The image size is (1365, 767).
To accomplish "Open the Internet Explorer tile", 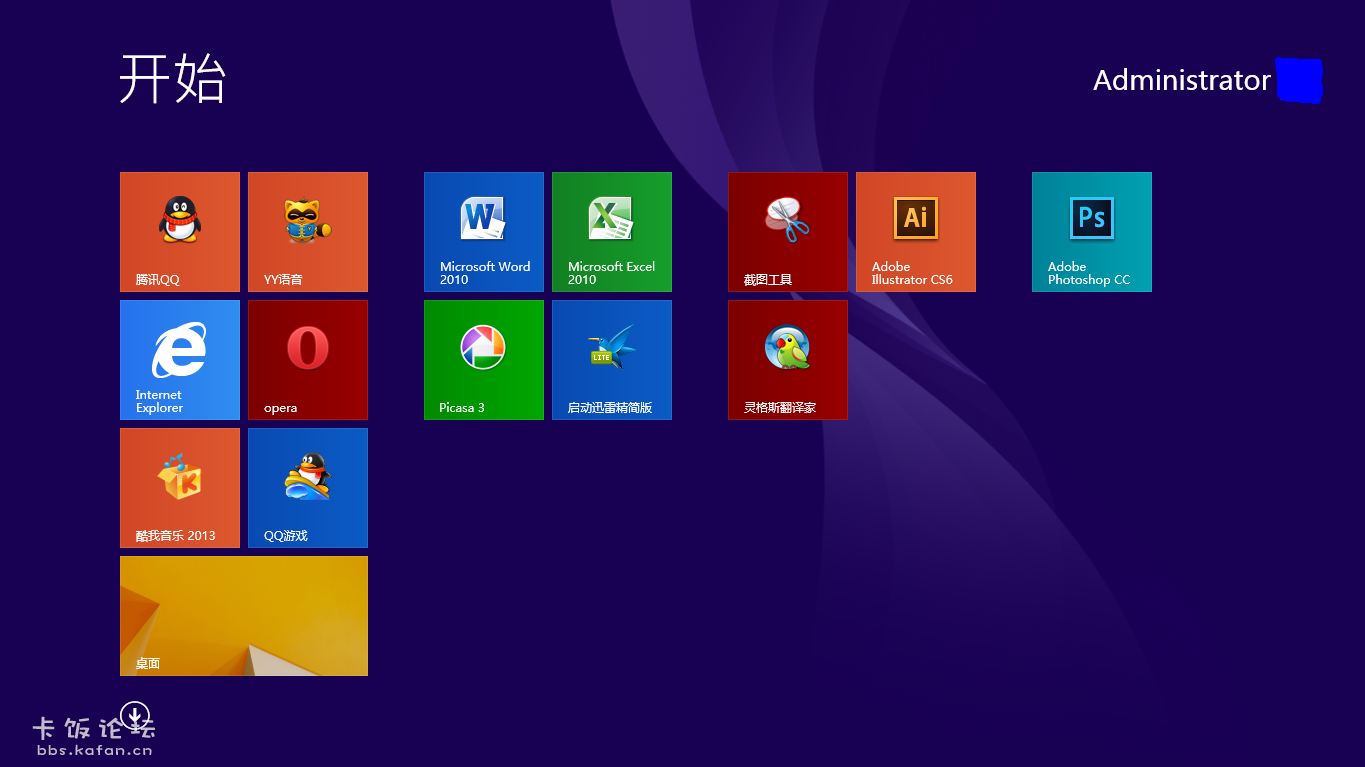I will click(x=180, y=360).
